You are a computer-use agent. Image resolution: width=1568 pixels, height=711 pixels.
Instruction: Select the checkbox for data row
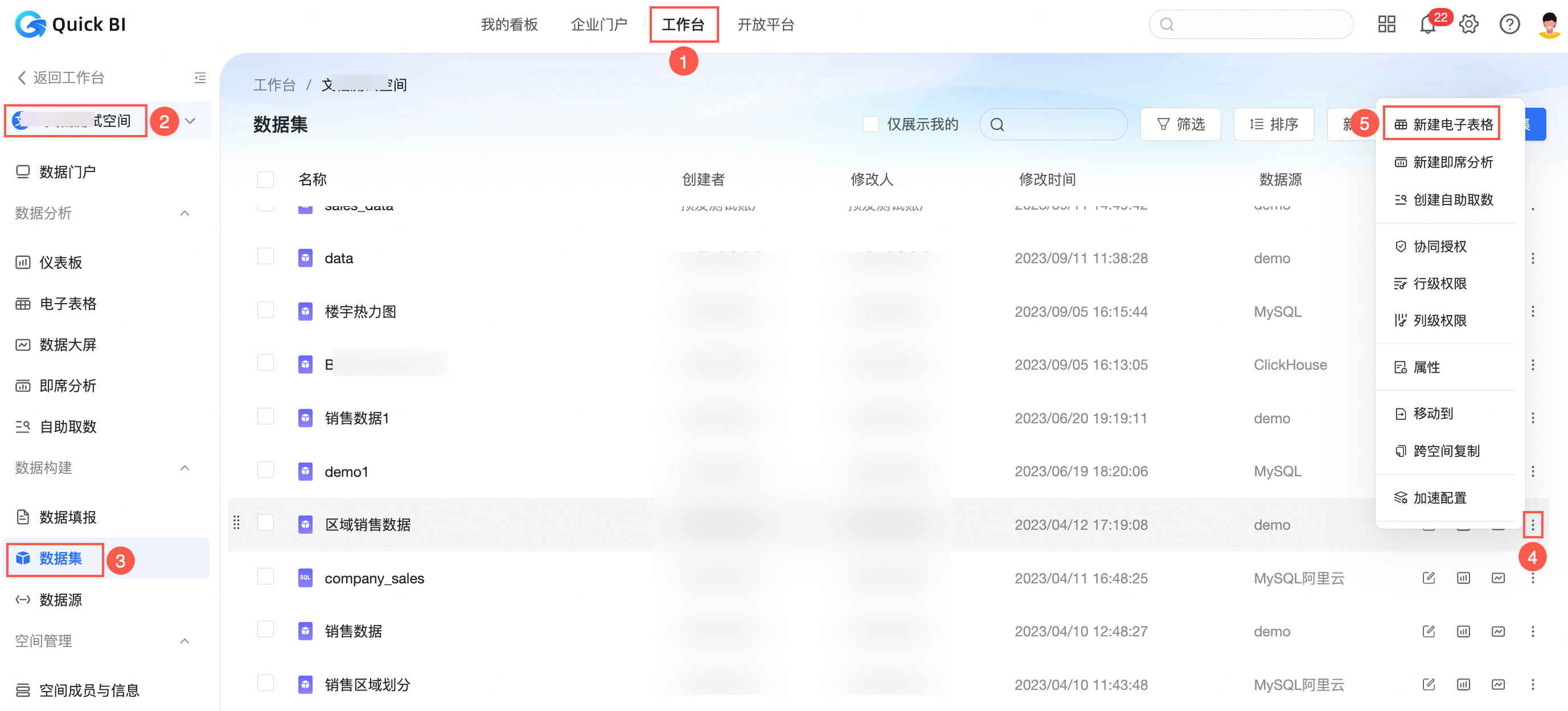point(265,257)
